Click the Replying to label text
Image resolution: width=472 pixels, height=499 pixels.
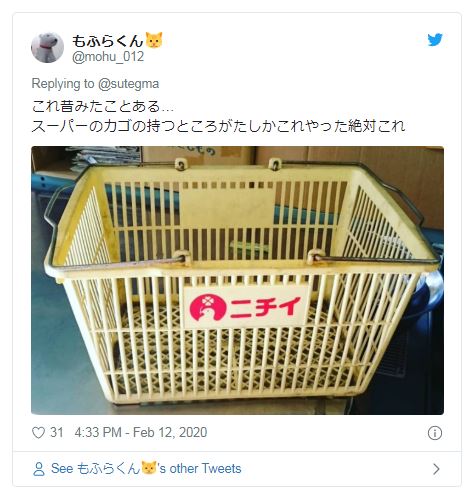[x=63, y=84]
